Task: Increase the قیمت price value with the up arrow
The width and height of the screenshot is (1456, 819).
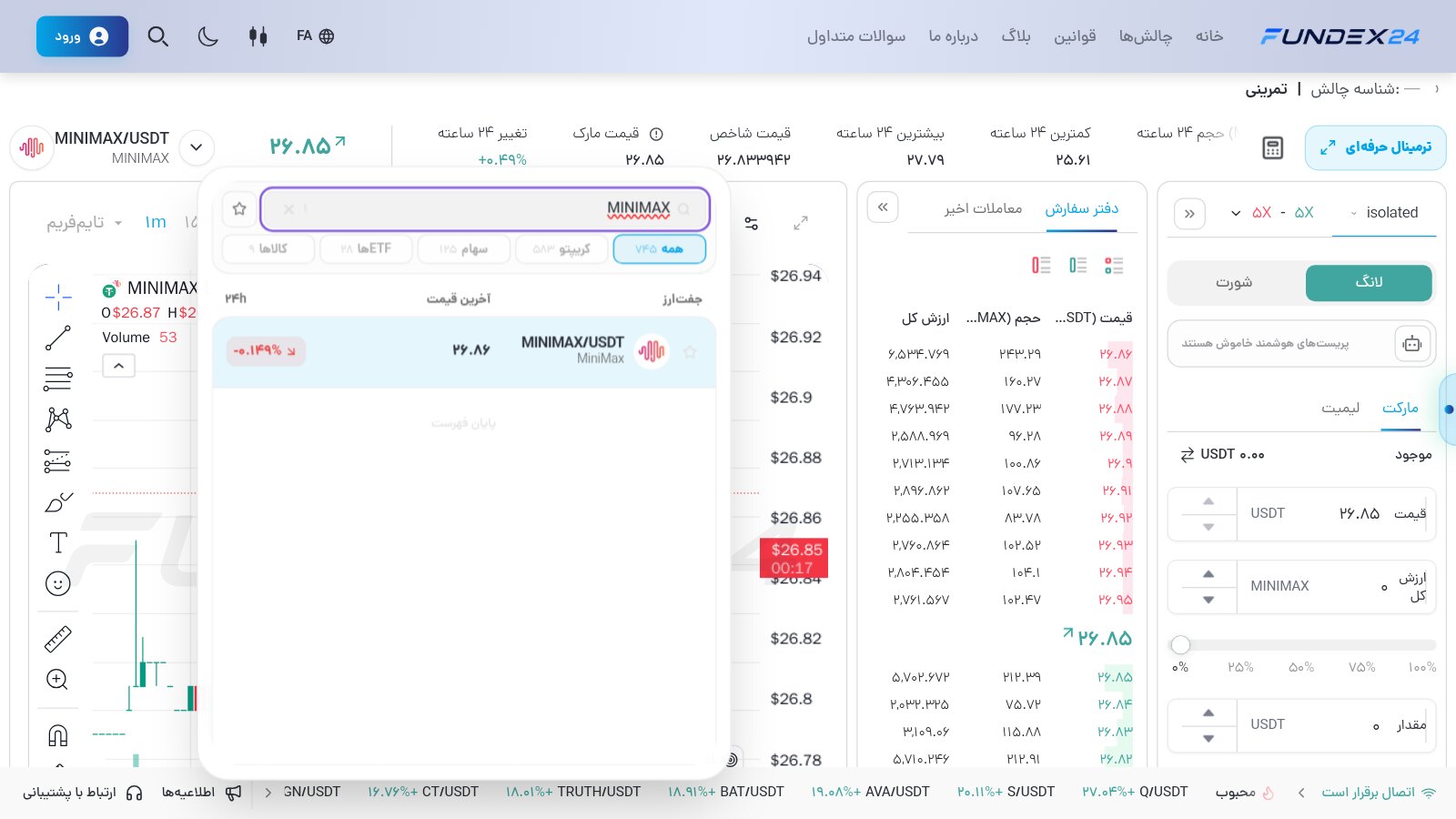Action: tap(1208, 501)
